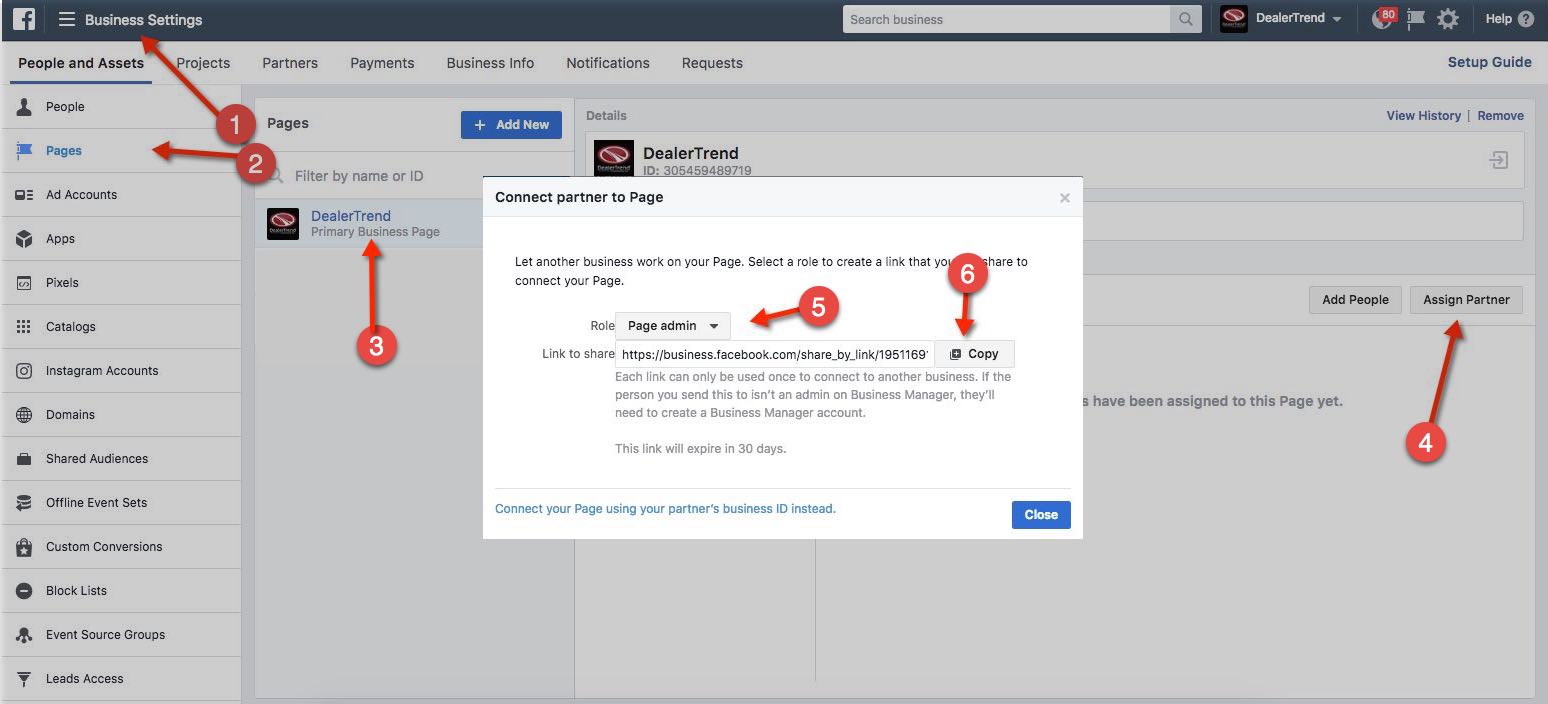Click the Domains globe icon

coord(24,415)
